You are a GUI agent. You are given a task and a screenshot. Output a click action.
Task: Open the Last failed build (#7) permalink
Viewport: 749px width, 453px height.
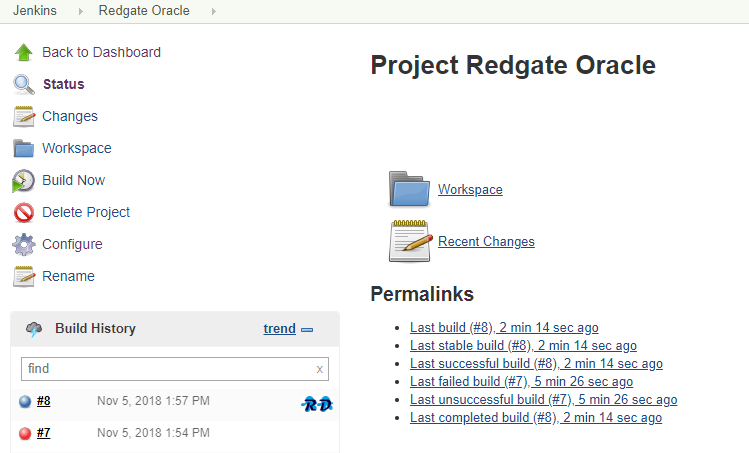click(521, 381)
